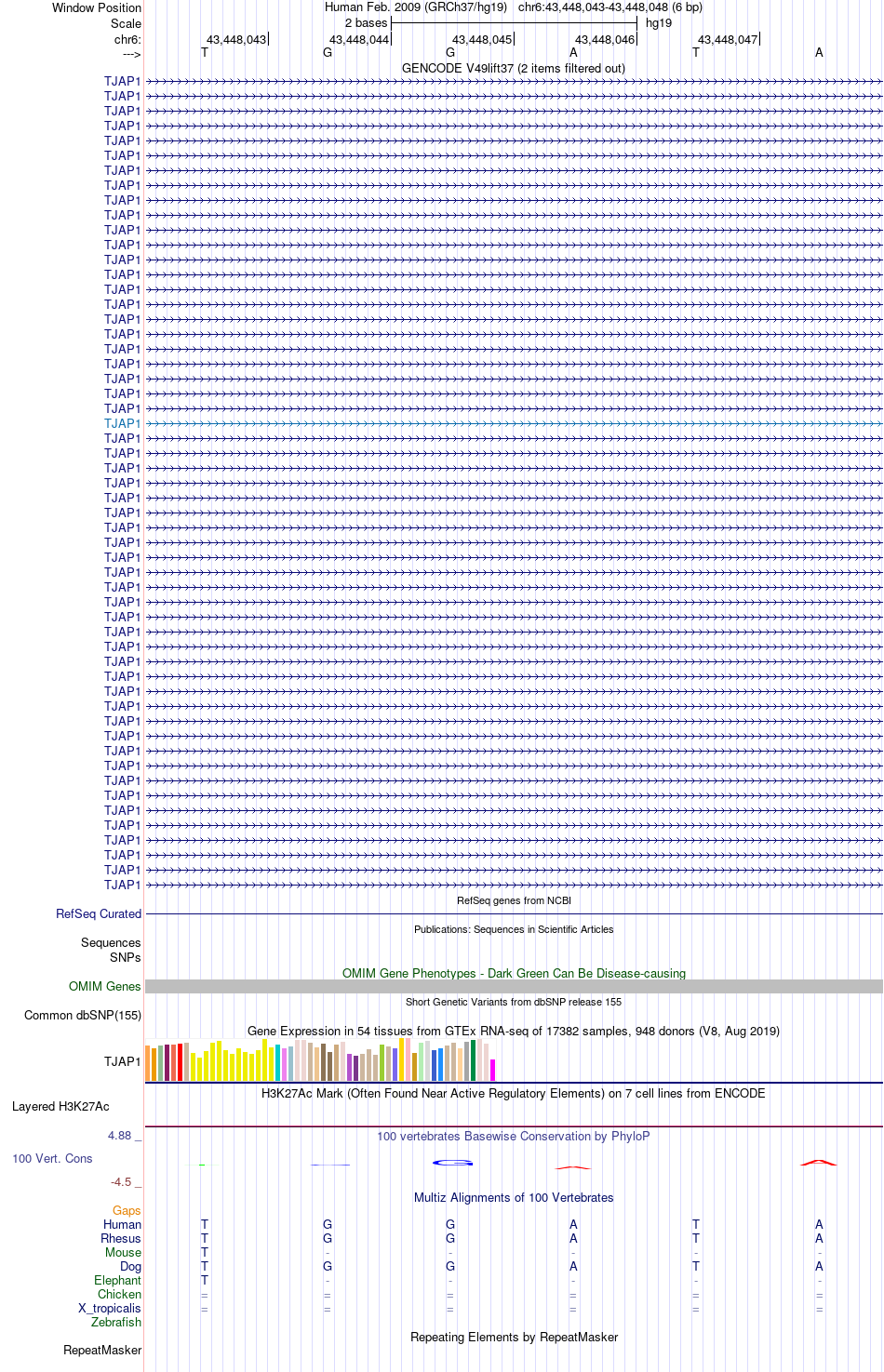884x1372 pixels.
Task: Open 'Repeating Elements by RepeatMasker' title
Action: tap(514, 1337)
